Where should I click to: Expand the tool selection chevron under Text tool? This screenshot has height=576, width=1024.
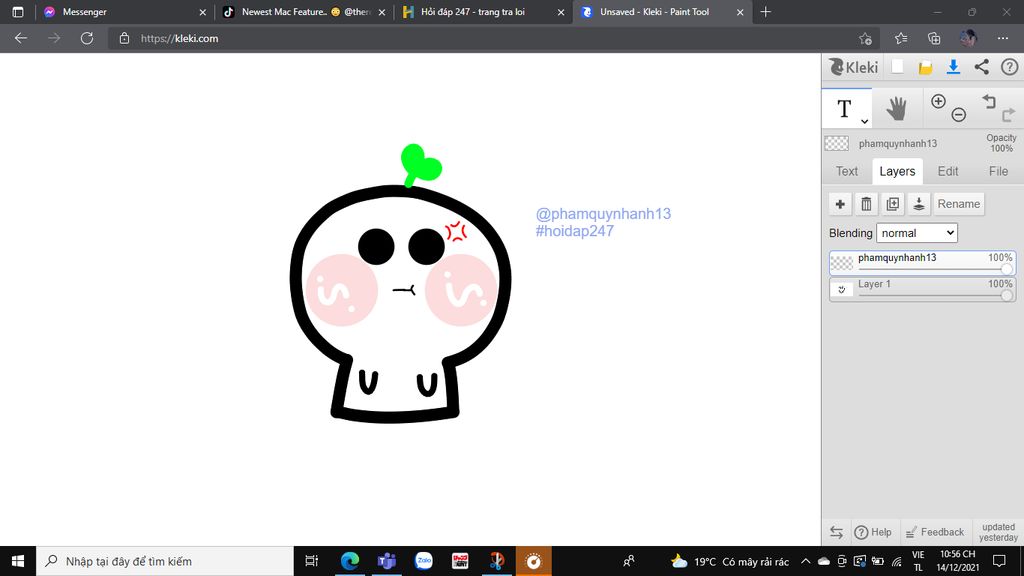coord(864,121)
